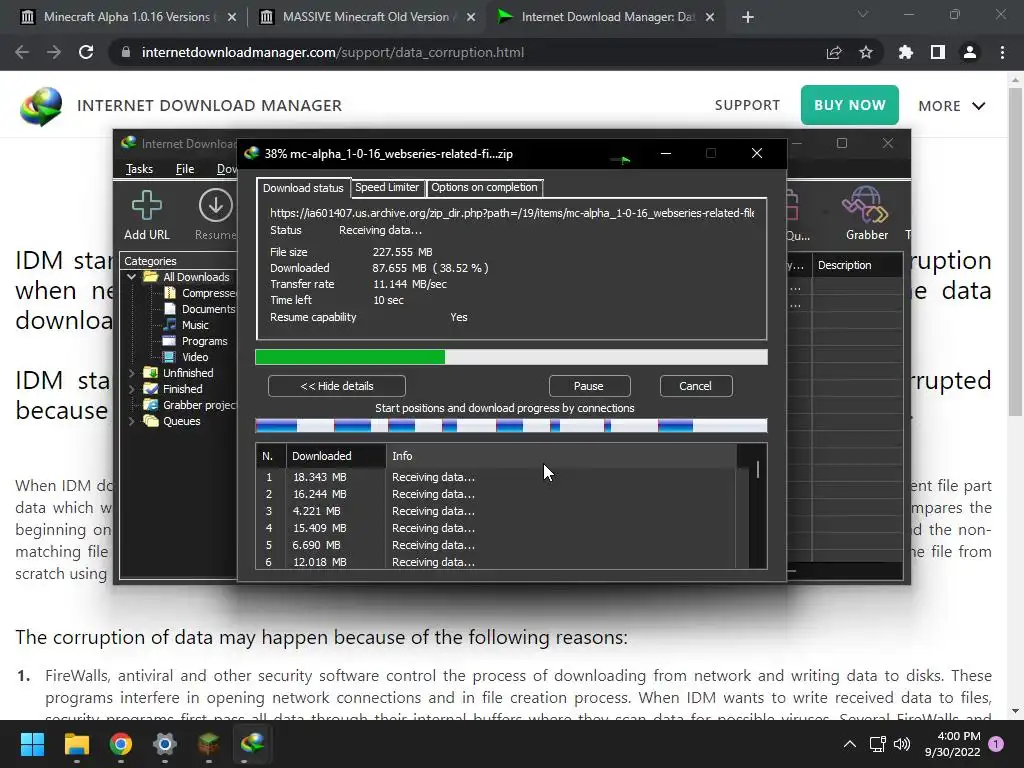Expand the MORE dropdown on the website

coord(952,106)
